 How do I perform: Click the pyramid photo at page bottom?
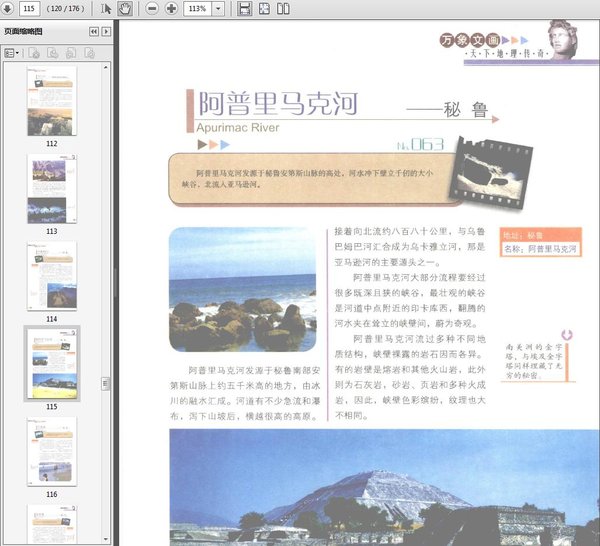coord(384,487)
